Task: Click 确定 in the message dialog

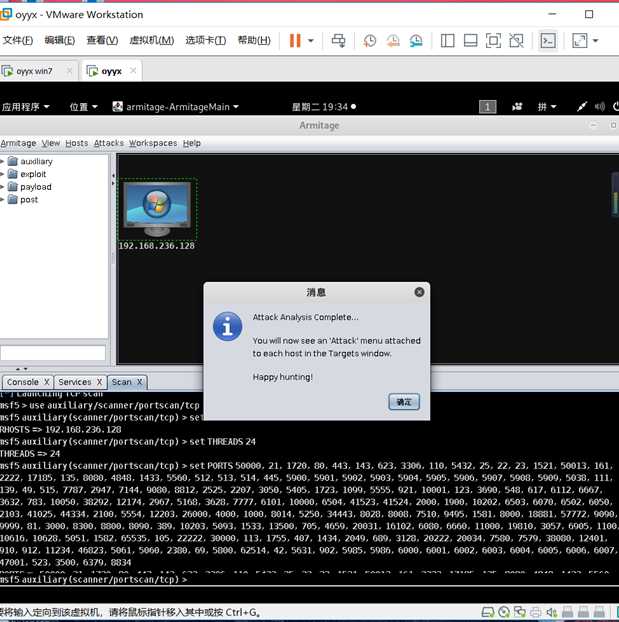Action: [404, 402]
